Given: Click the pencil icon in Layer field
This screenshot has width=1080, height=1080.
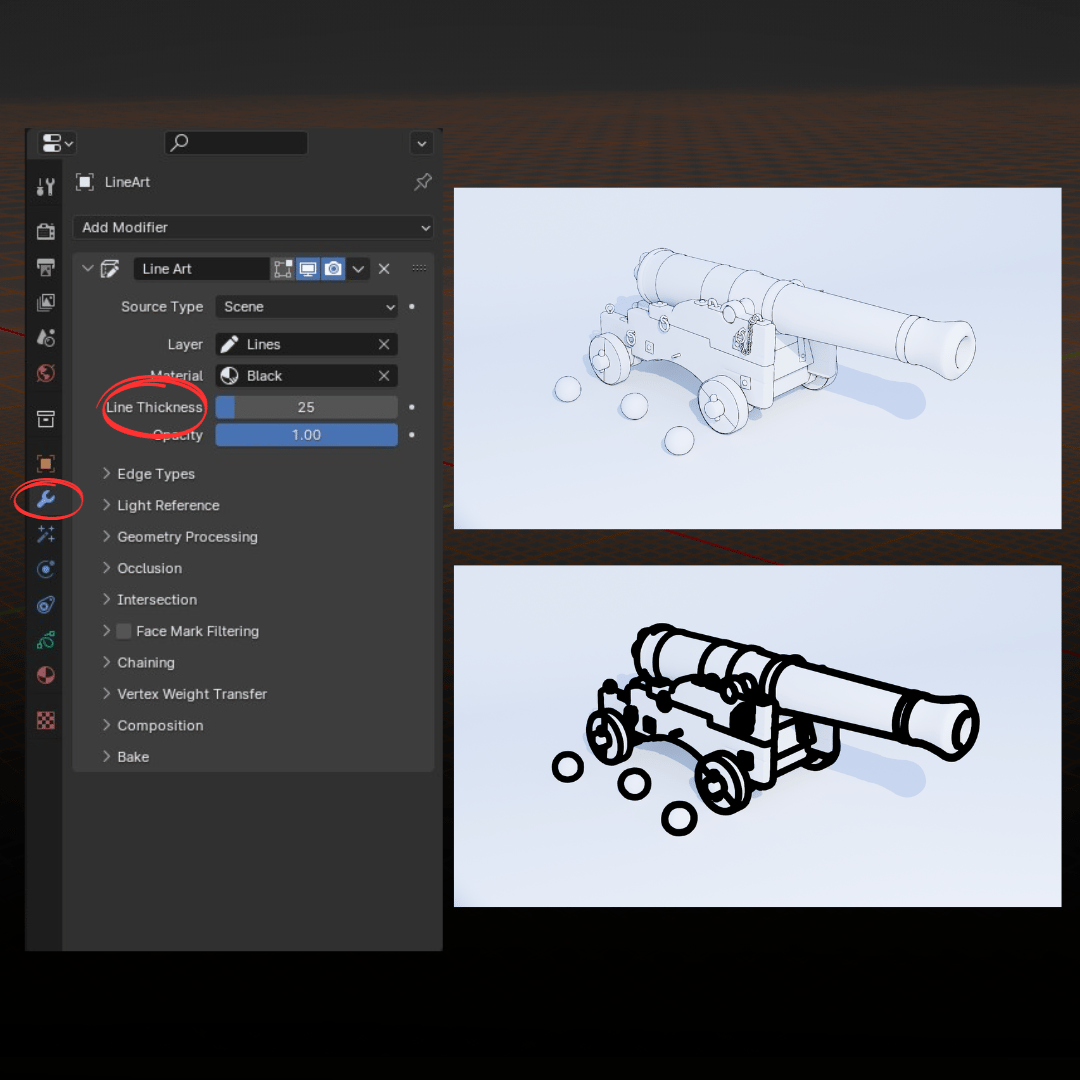Looking at the screenshot, I should (229, 344).
